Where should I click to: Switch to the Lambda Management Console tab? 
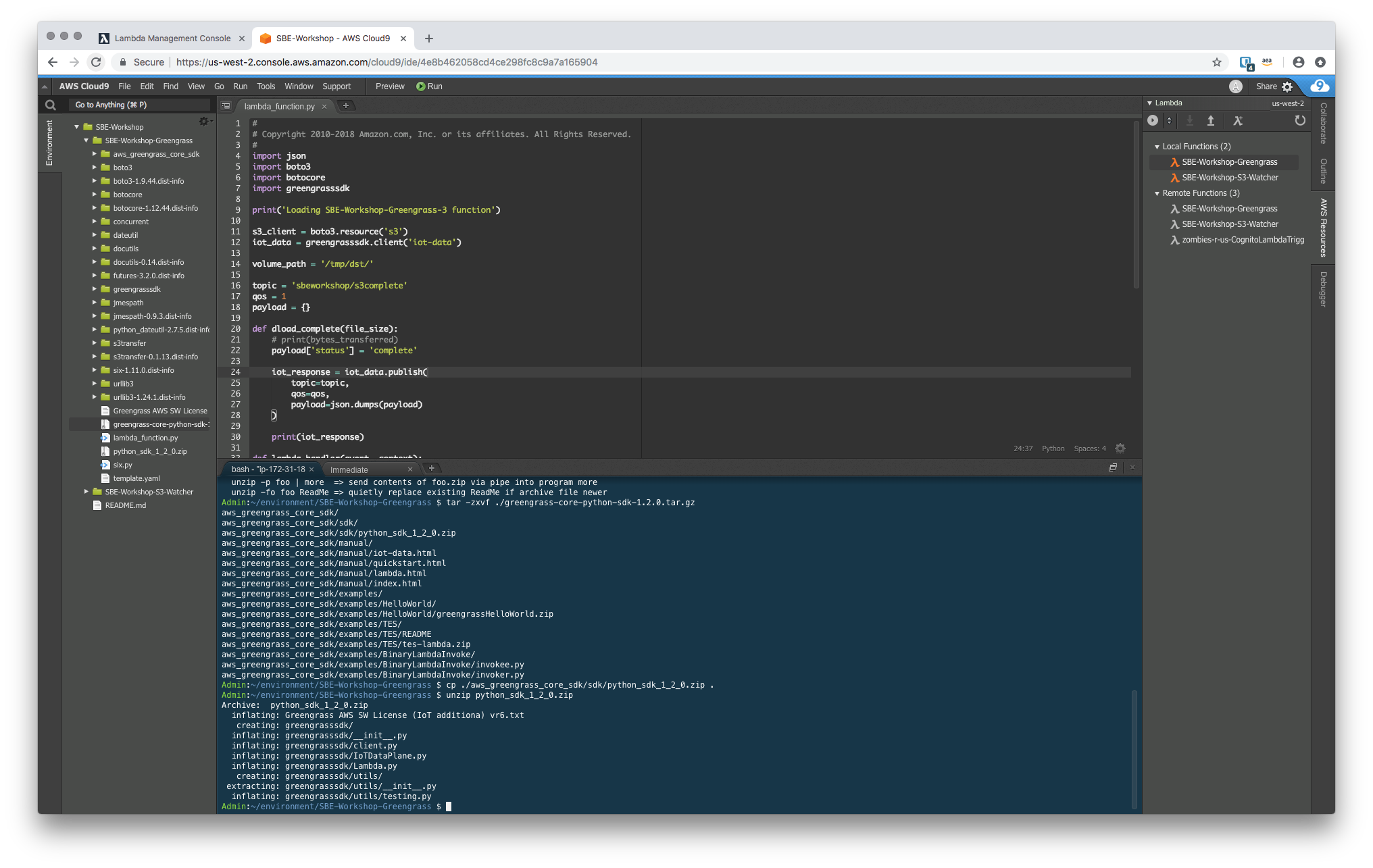pos(172,39)
